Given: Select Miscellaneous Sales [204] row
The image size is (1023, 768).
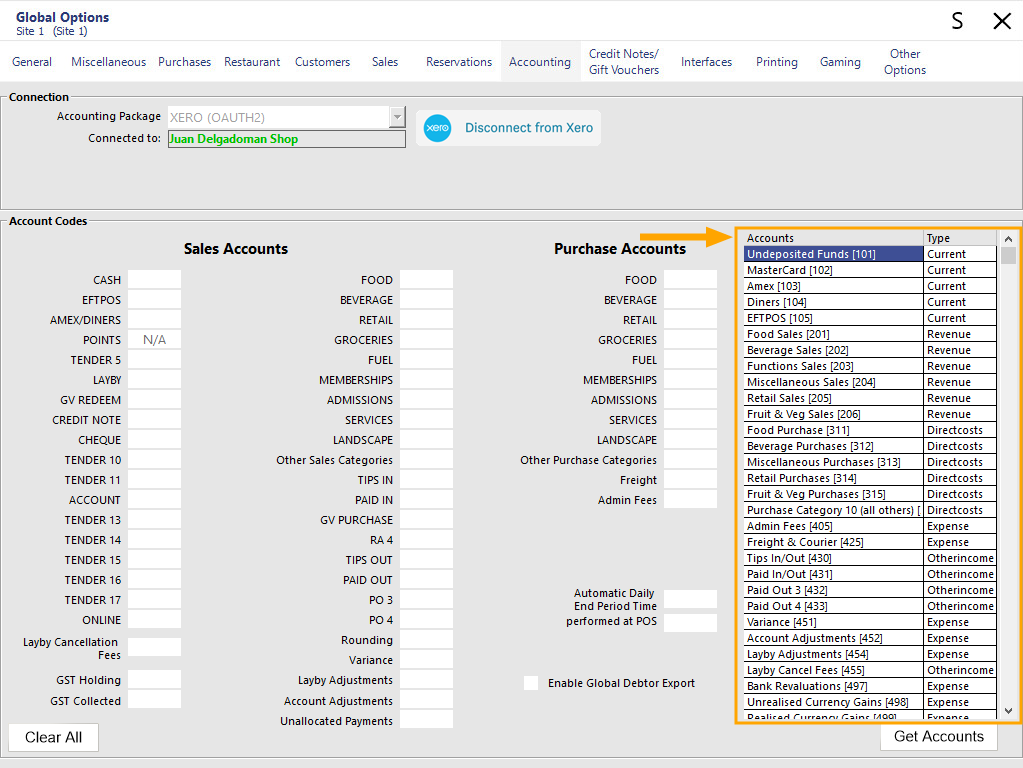Looking at the screenshot, I should tap(870, 382).
